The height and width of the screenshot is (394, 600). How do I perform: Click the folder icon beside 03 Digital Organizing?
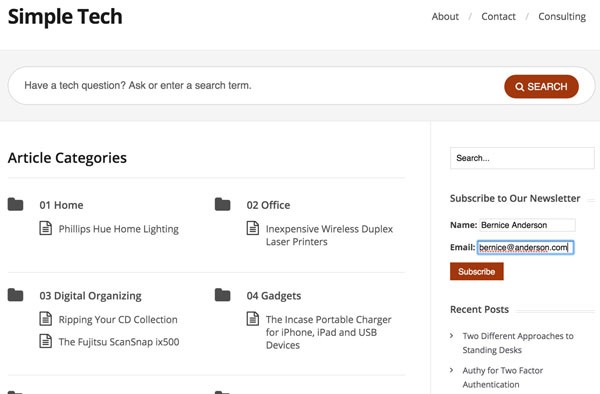click(15, 295)
